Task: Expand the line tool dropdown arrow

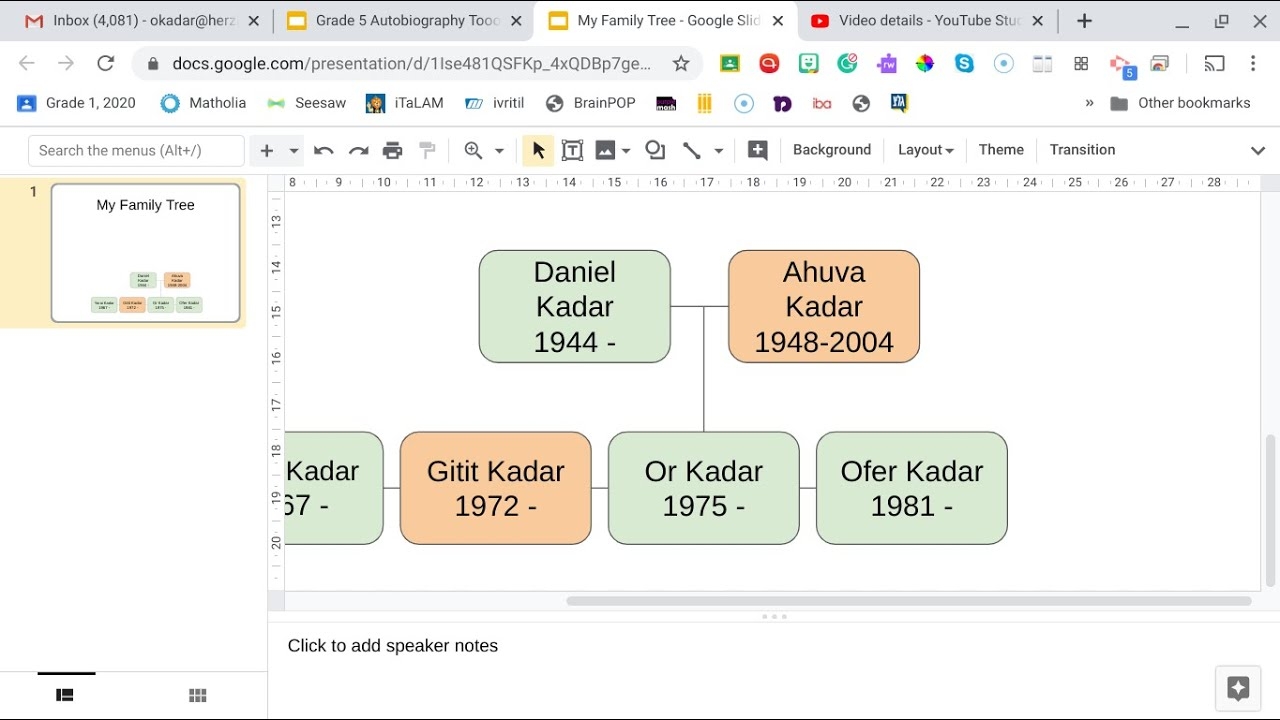Action: coord(718,151)
